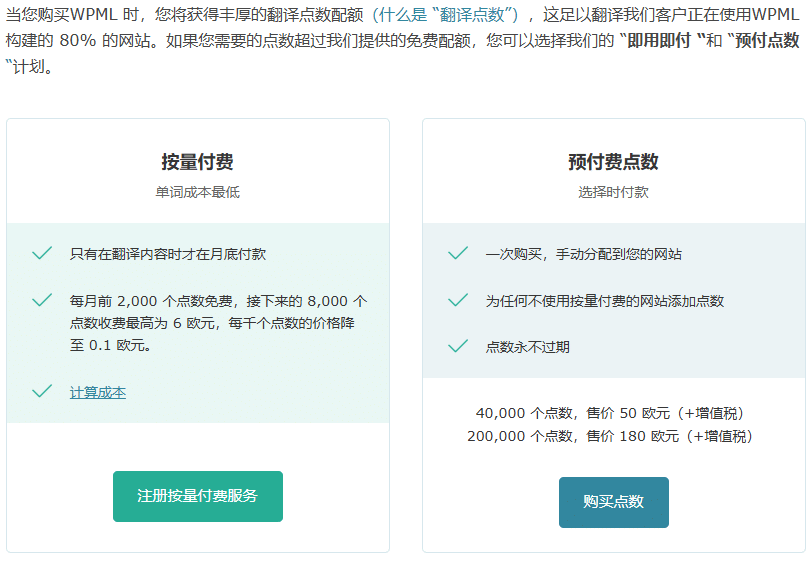Click text 一次购买，手动分配到您的网站
Viewport: 812px width, 561px height.
[584, 254]
